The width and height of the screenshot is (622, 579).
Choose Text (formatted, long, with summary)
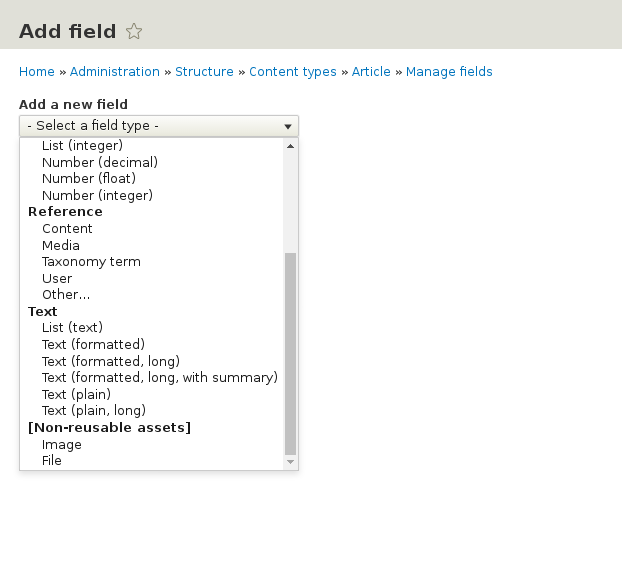point(159,378)
